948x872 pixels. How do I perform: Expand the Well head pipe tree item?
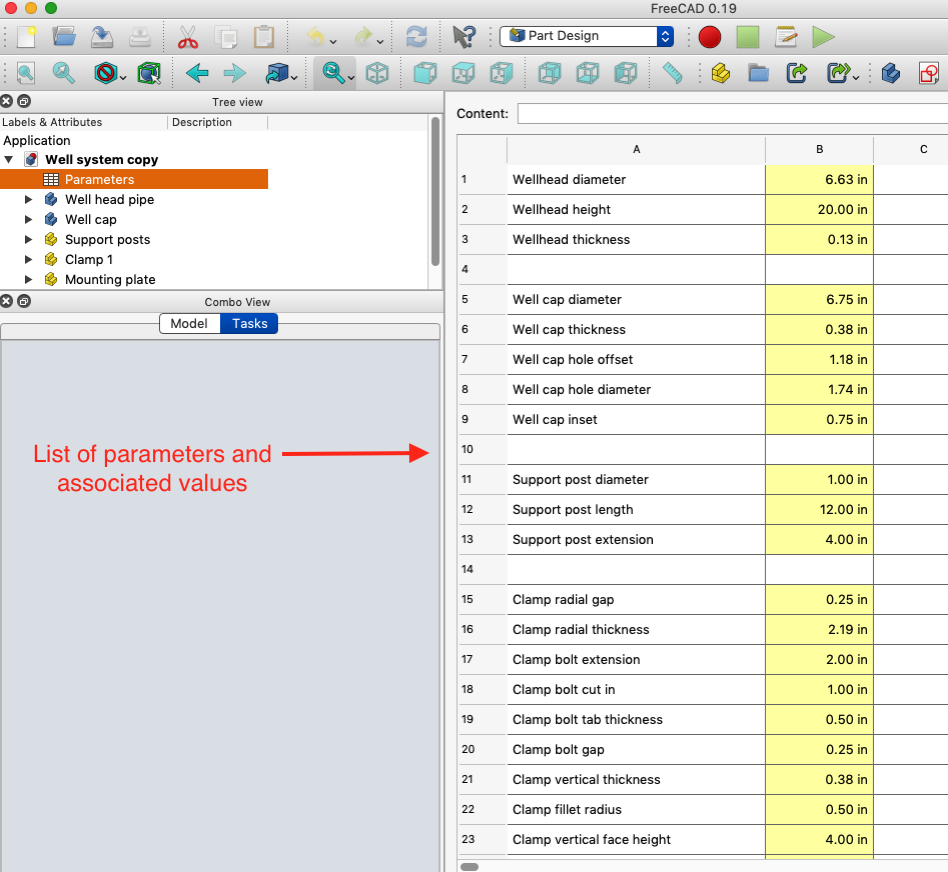(x=29, y=200)
